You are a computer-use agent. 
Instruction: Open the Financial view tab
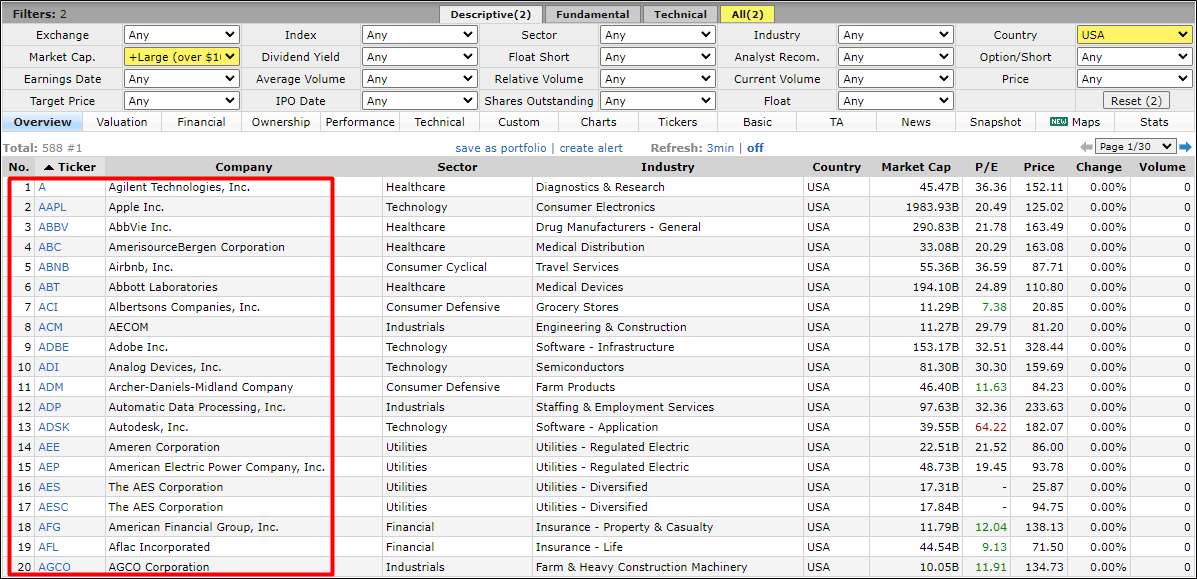(x=202, y=122)
